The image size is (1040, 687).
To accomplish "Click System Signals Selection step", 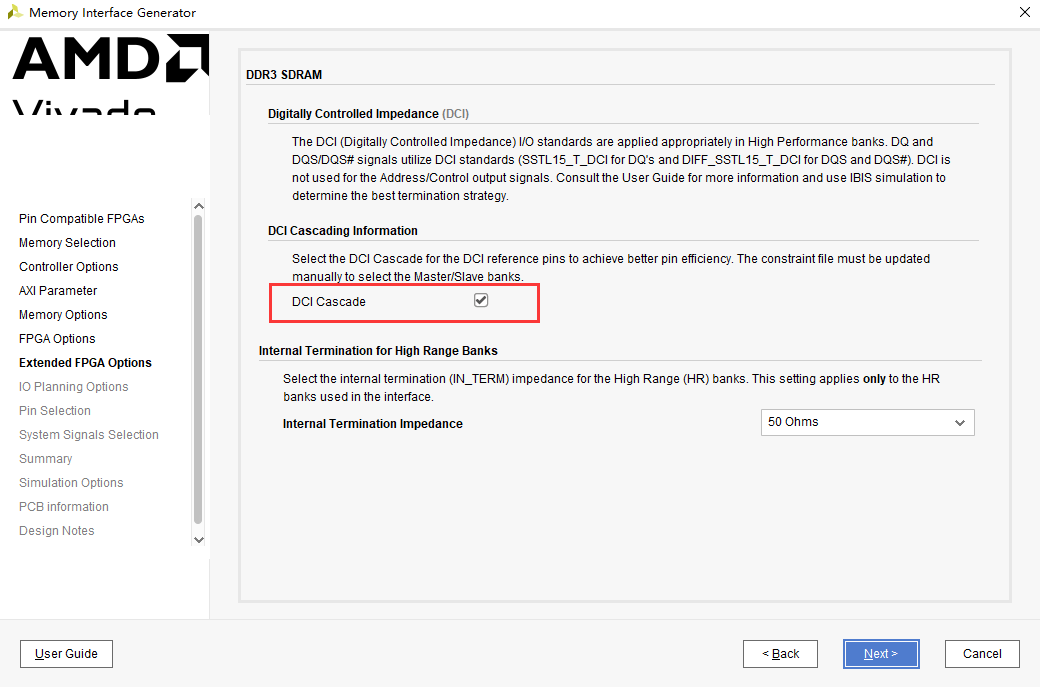I will [89, 434].
